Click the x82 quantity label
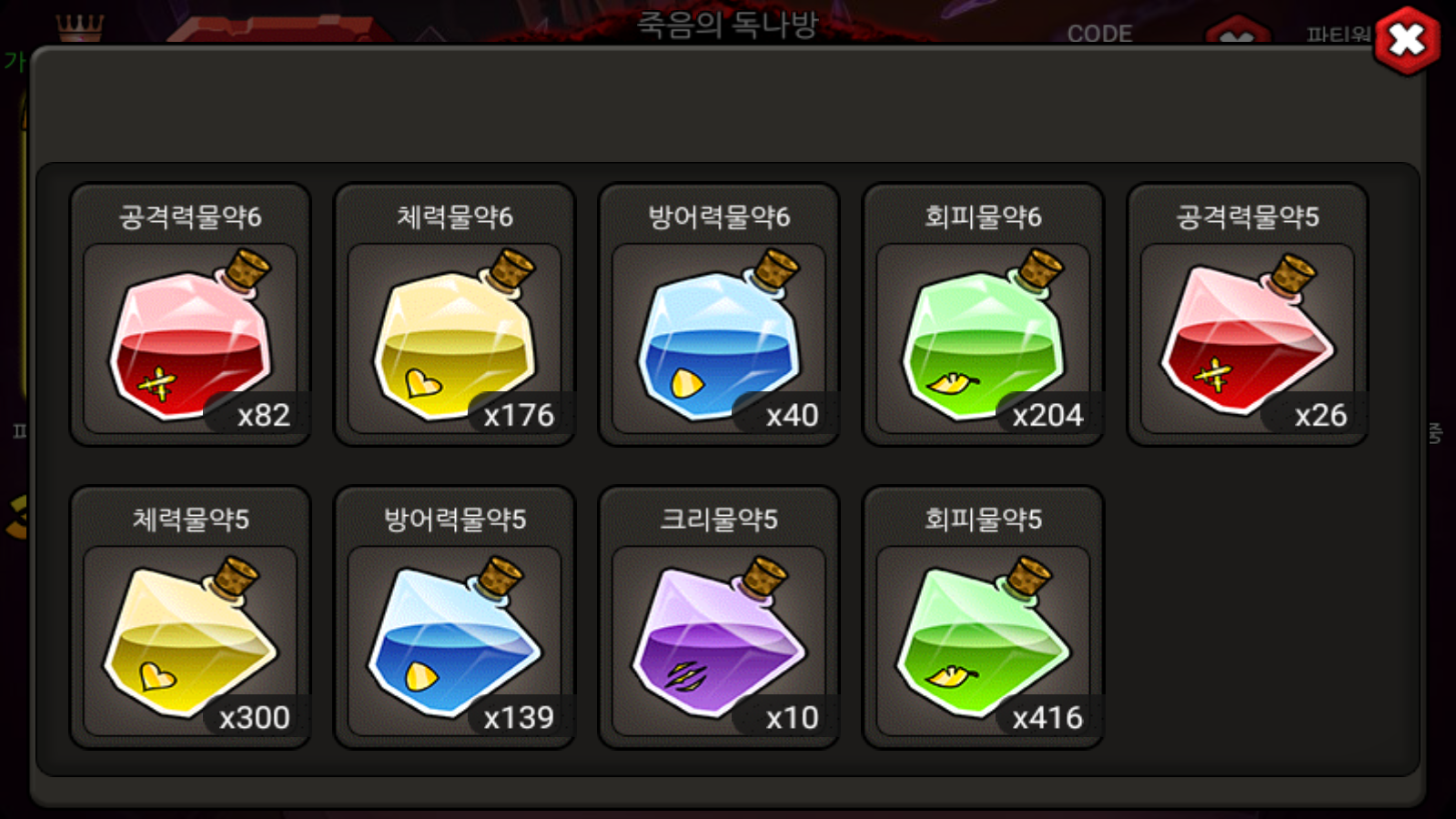1456x819 pixels. pyautogui.click(x=263, y=415)
